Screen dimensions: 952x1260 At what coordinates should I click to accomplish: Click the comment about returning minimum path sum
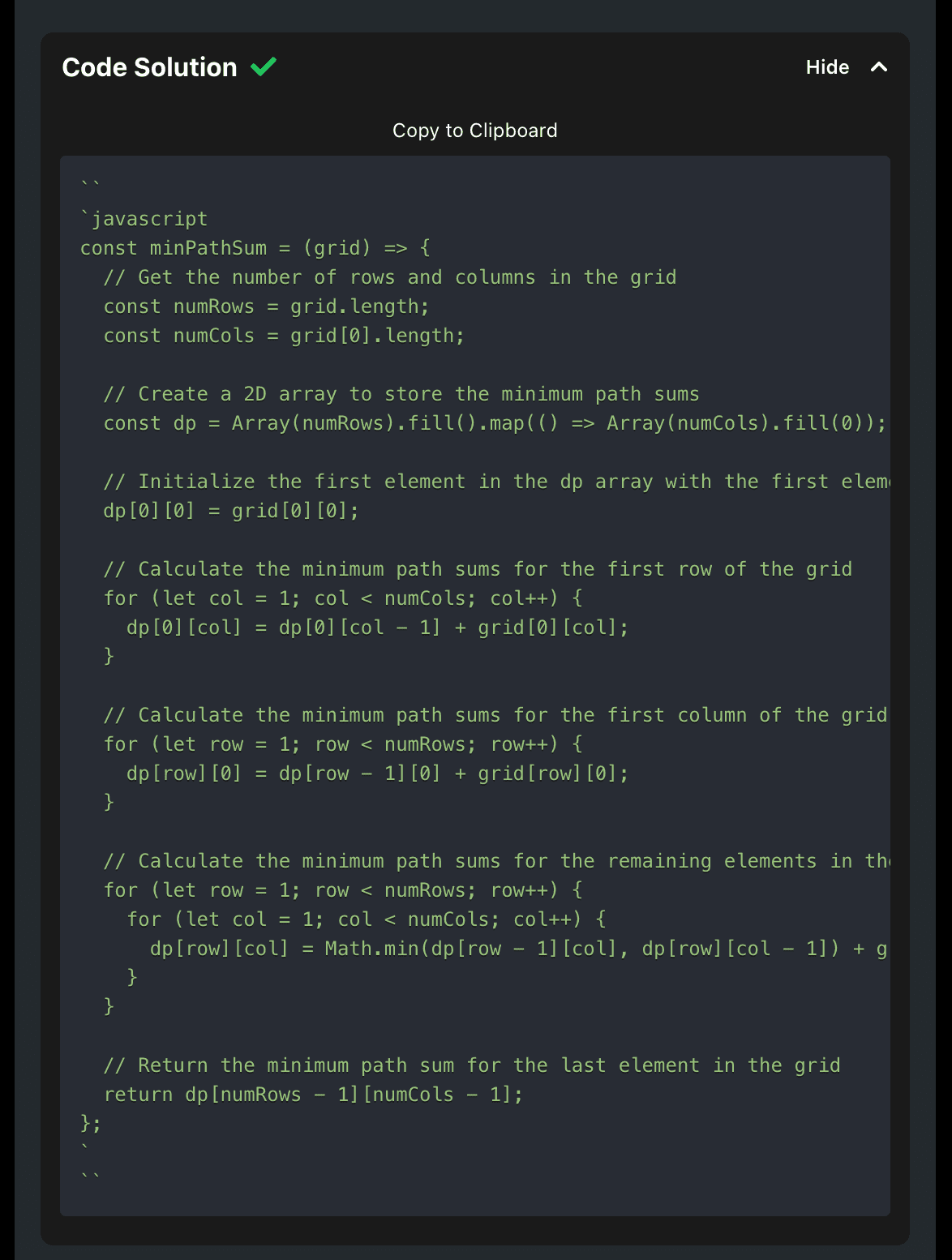coord(472,1065)
